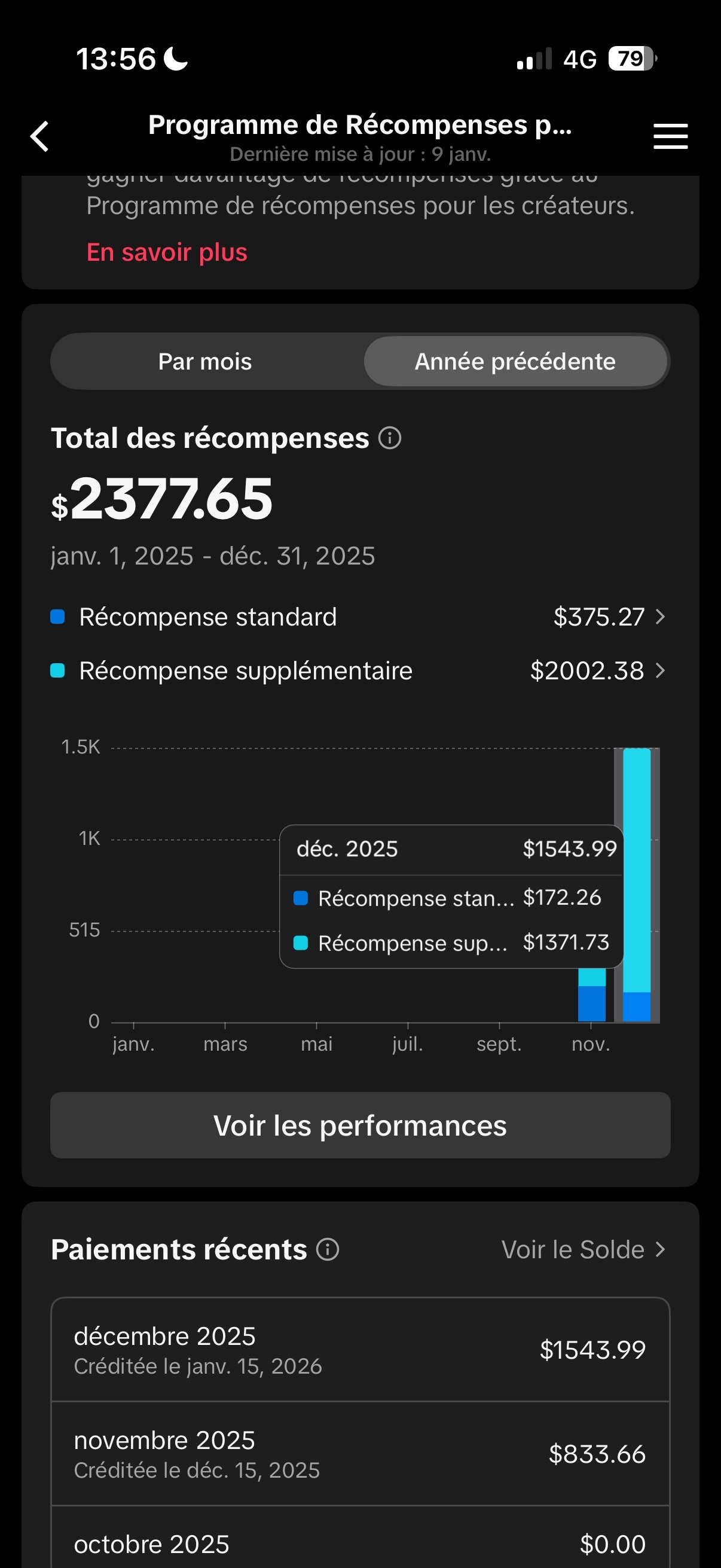
Task: Select the December bar in the chart
Action: [x=637, y=883]
